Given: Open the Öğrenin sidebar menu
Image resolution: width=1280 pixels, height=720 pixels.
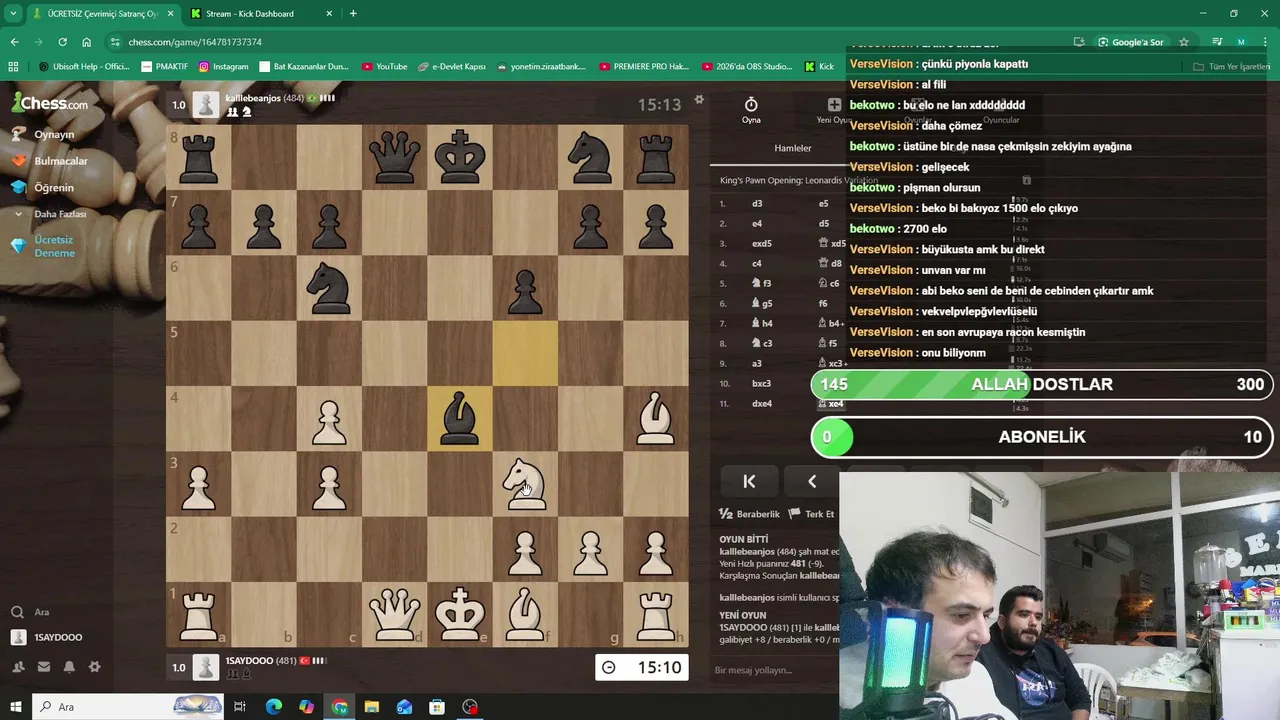Looking at the screenshot, I should (x=43, y=187).
